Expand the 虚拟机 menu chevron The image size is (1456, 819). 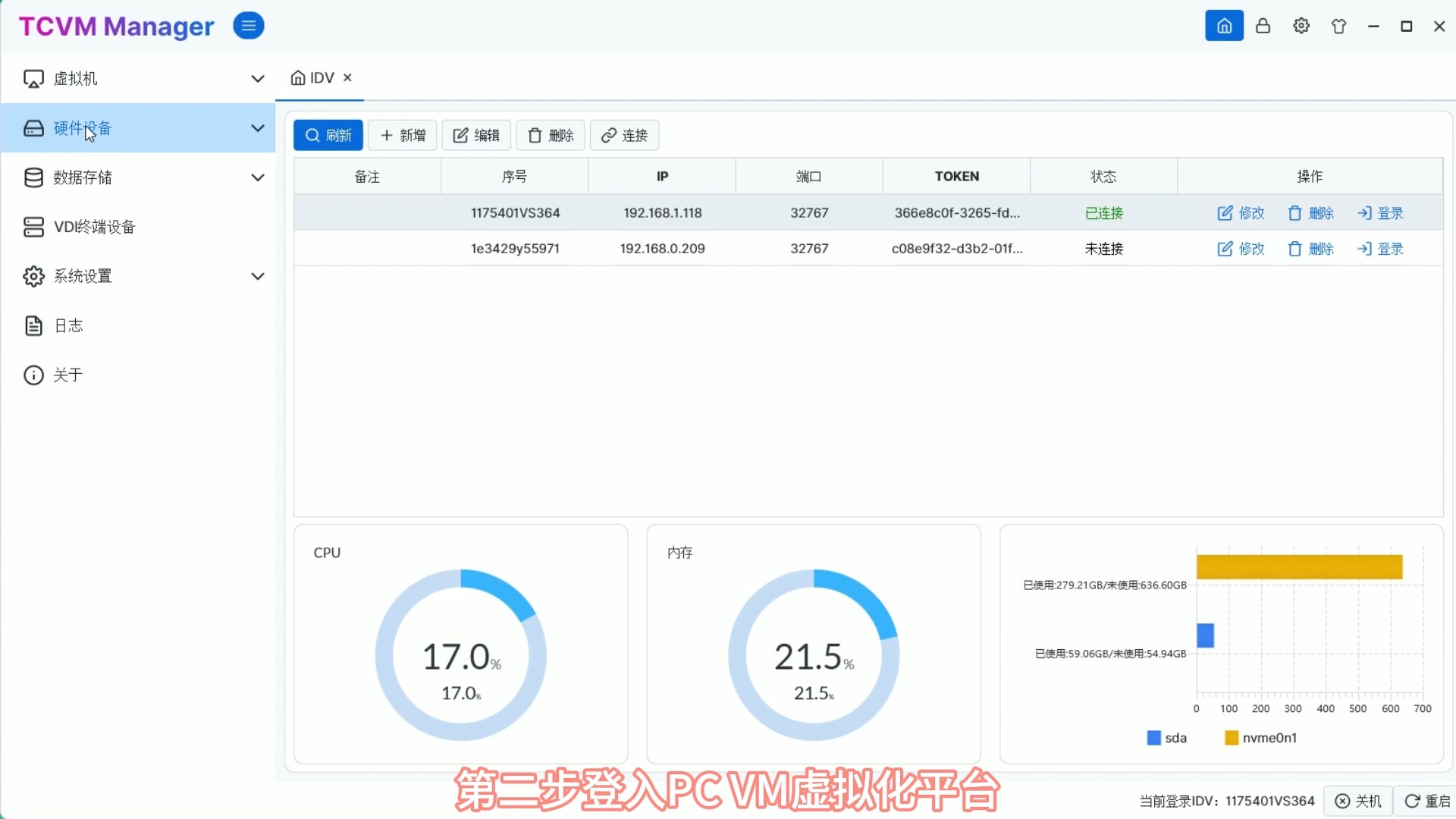[x=258, y=79]
